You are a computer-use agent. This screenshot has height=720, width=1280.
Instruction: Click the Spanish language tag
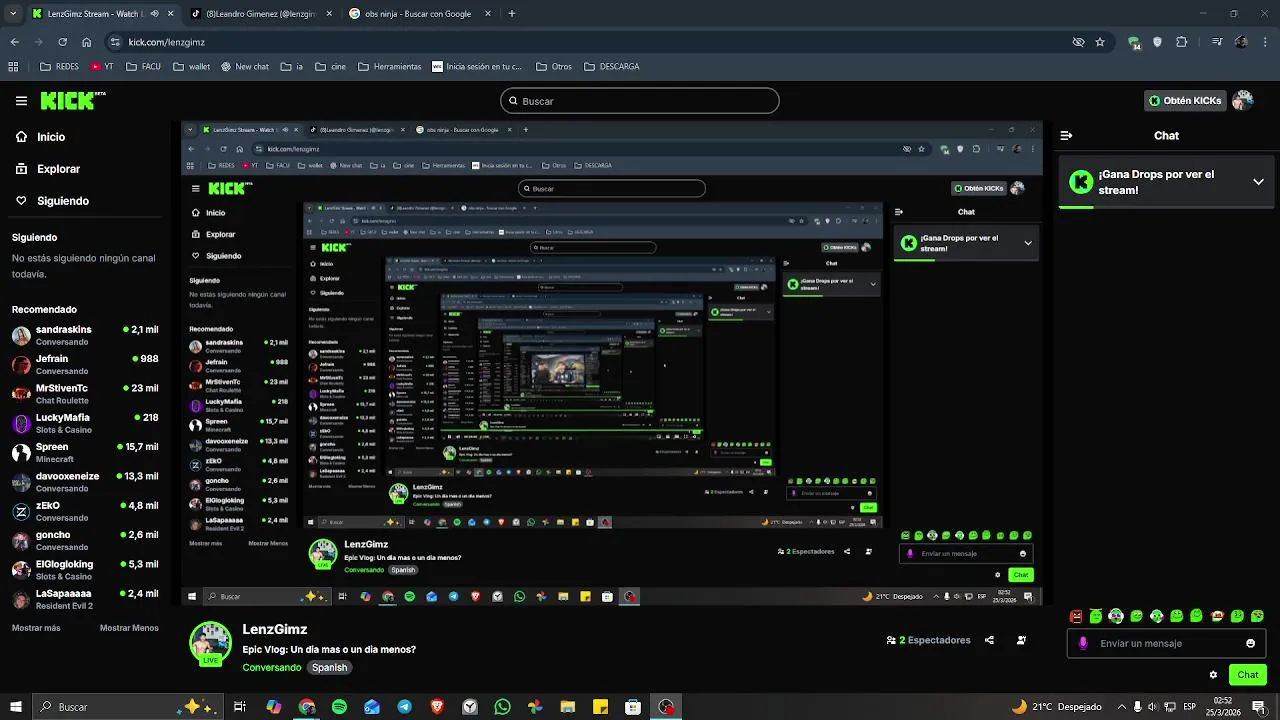coord(329,667)
